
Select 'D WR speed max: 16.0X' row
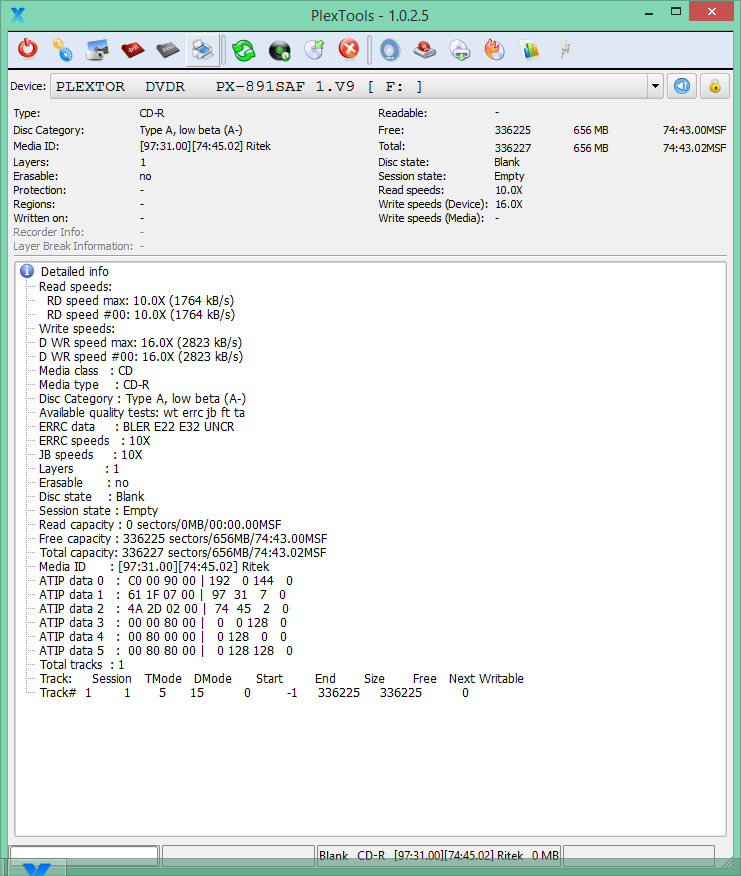pos(140,342)
